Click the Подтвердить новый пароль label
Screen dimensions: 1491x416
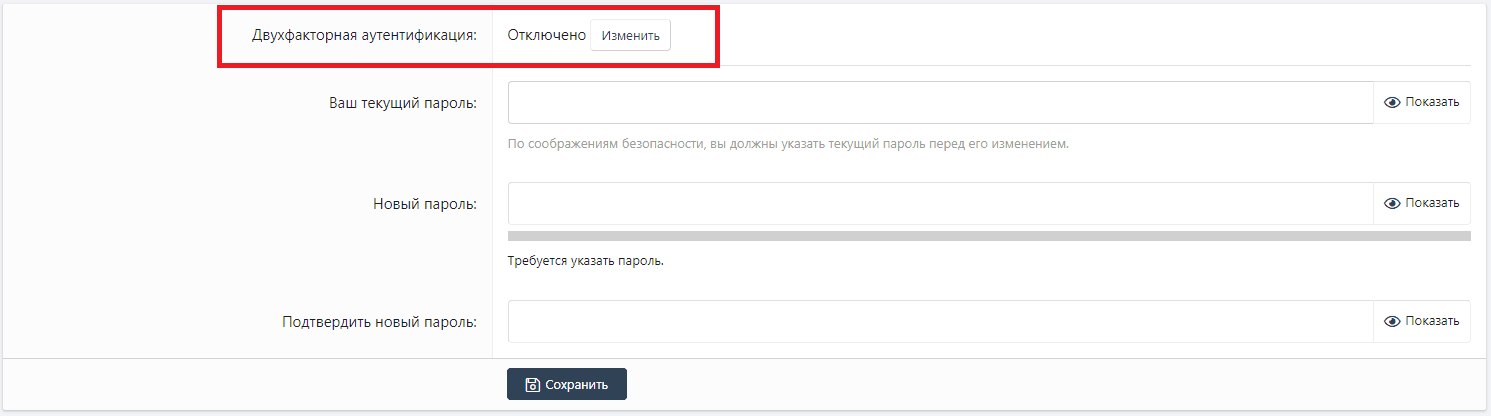(380, 321)
